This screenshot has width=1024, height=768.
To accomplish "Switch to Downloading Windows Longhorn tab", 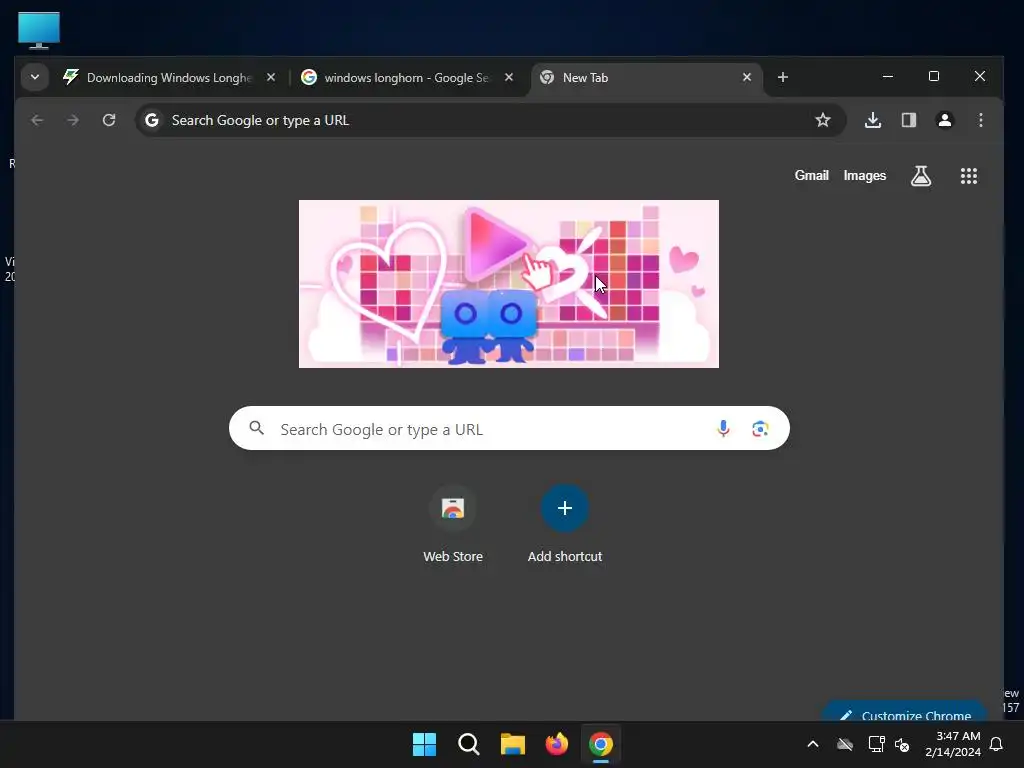I will (x=168, y=78).
